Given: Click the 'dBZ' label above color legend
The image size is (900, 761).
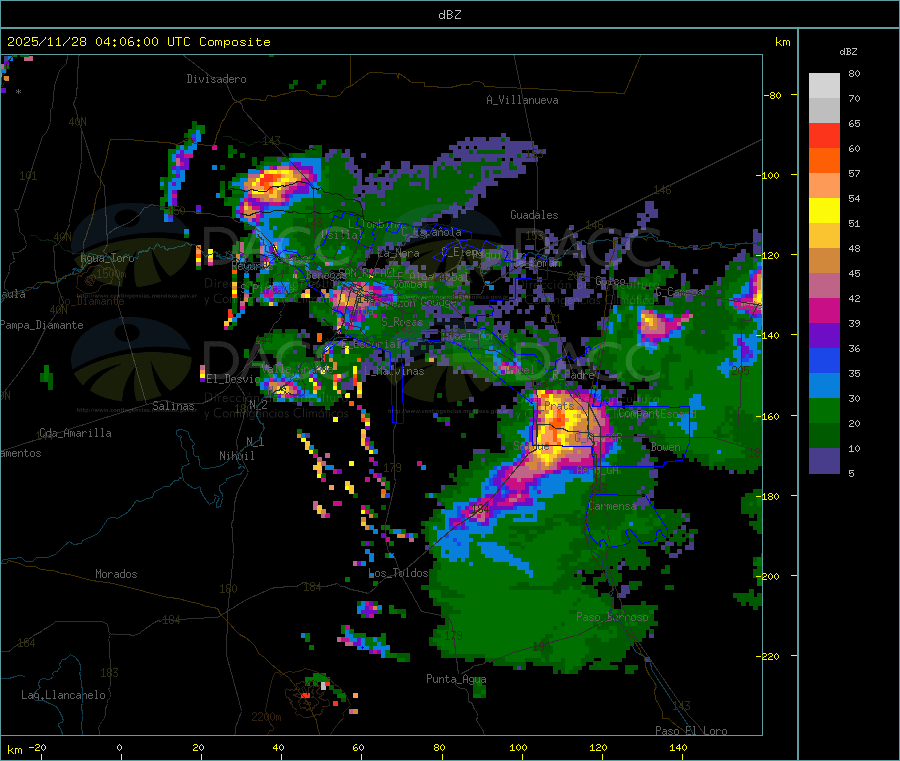Looking at the screenshot, I should tap(848, 52).
